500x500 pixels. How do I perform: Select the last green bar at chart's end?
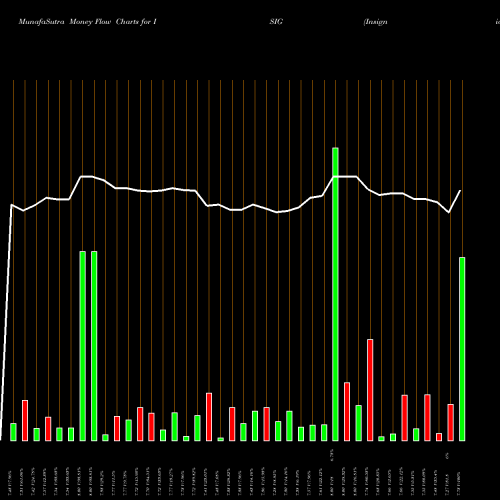(x=462, y=349)
